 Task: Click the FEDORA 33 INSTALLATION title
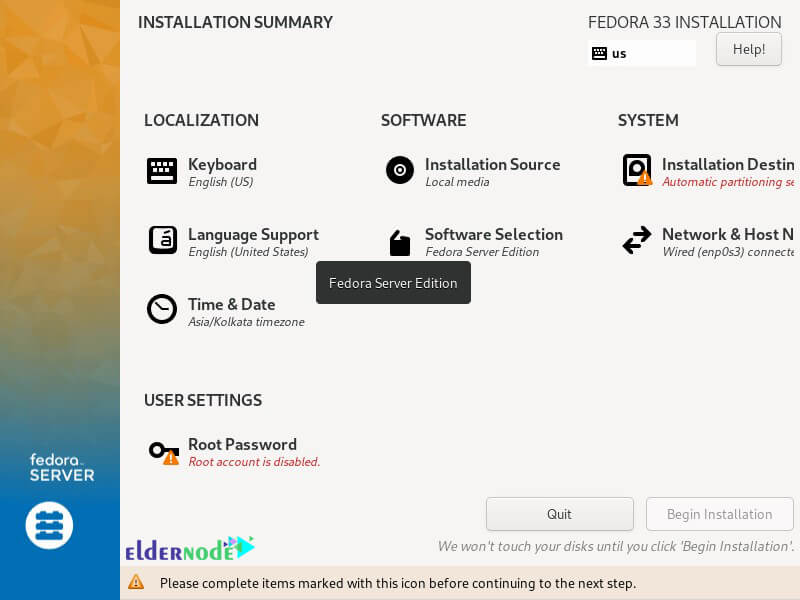(685, 22)
